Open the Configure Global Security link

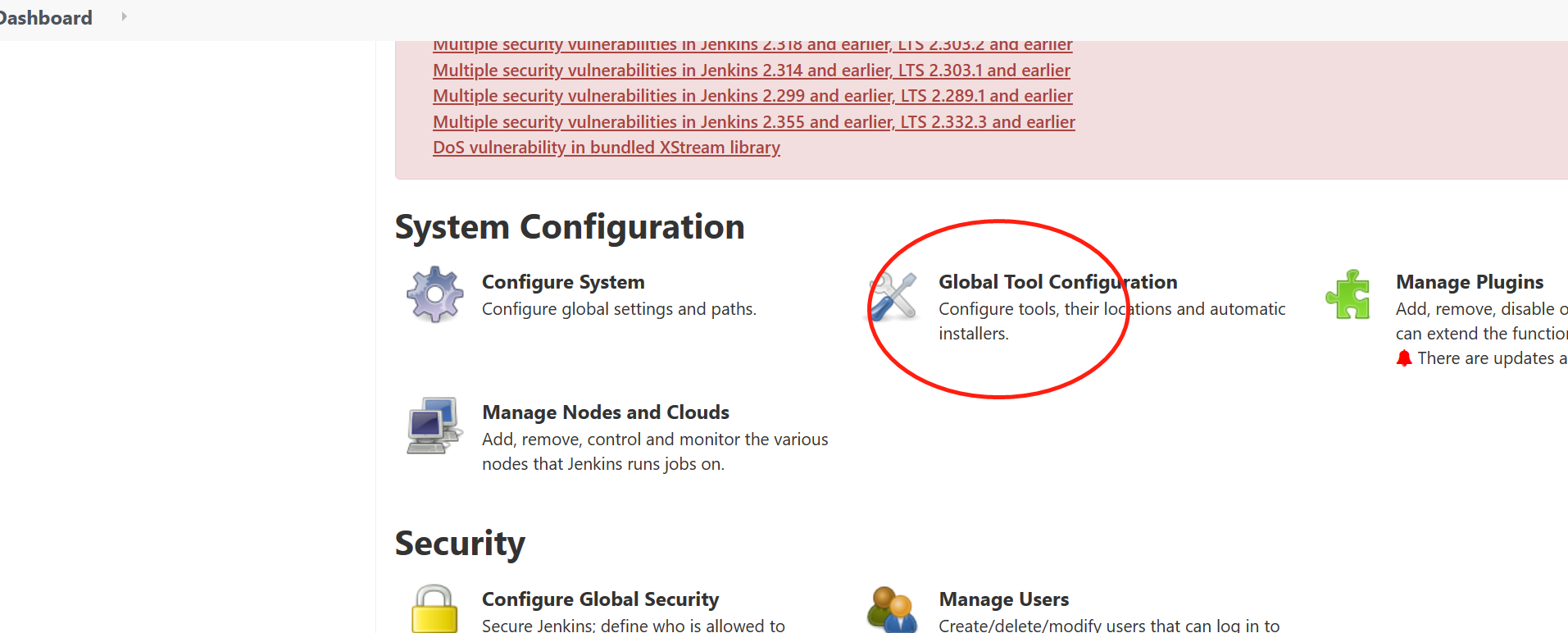(601, 599)
